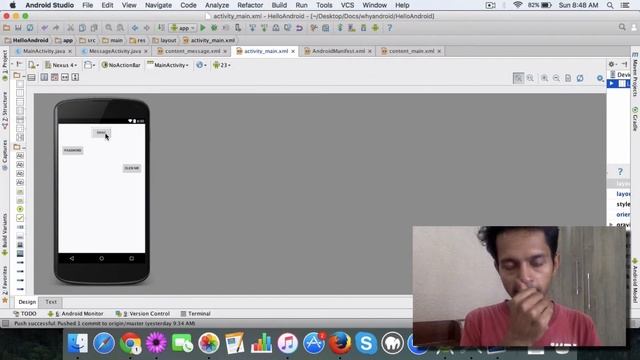This screenshot has height=360, width=640.
Task: Open the VCS menu
Action: tap(347, 5)
